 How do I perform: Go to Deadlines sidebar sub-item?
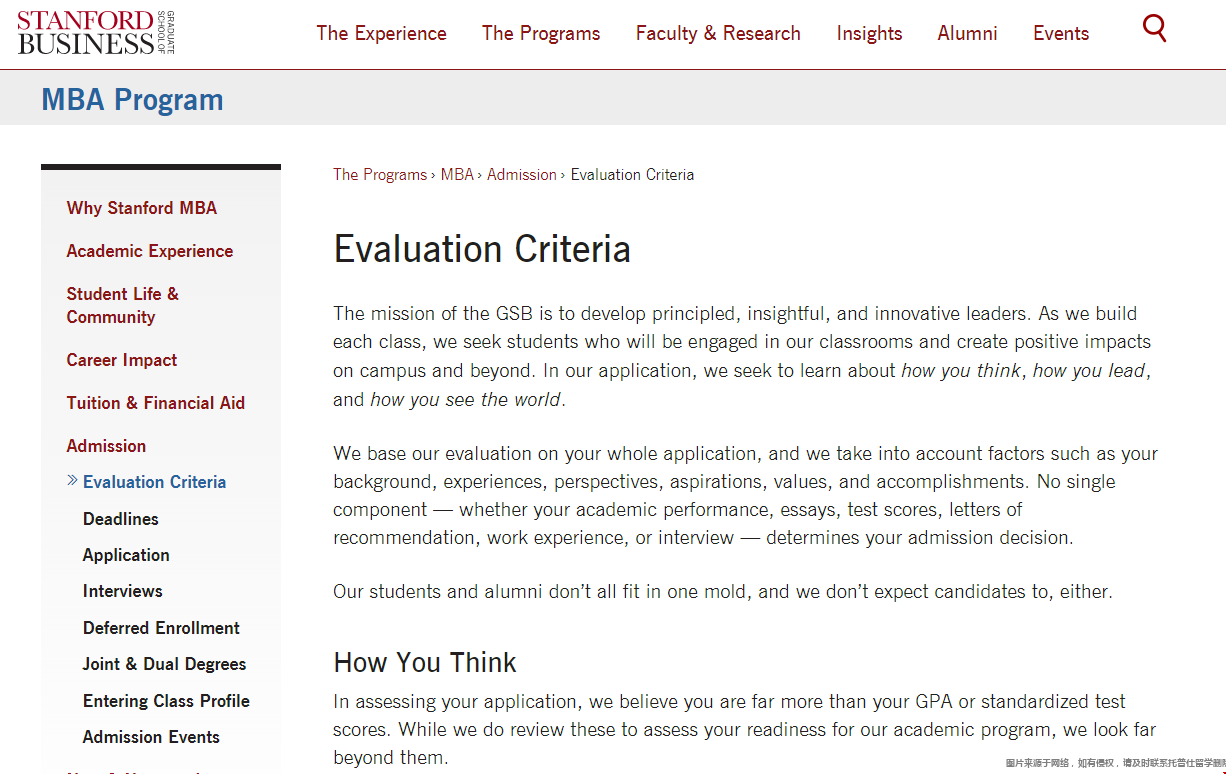tap(121, 519)
